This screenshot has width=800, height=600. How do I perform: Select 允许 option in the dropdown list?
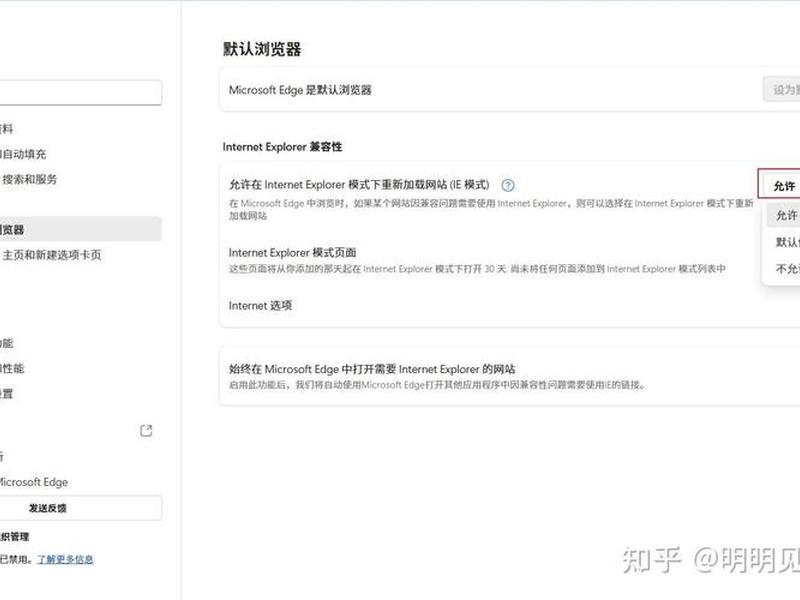[x=783, y=215]
